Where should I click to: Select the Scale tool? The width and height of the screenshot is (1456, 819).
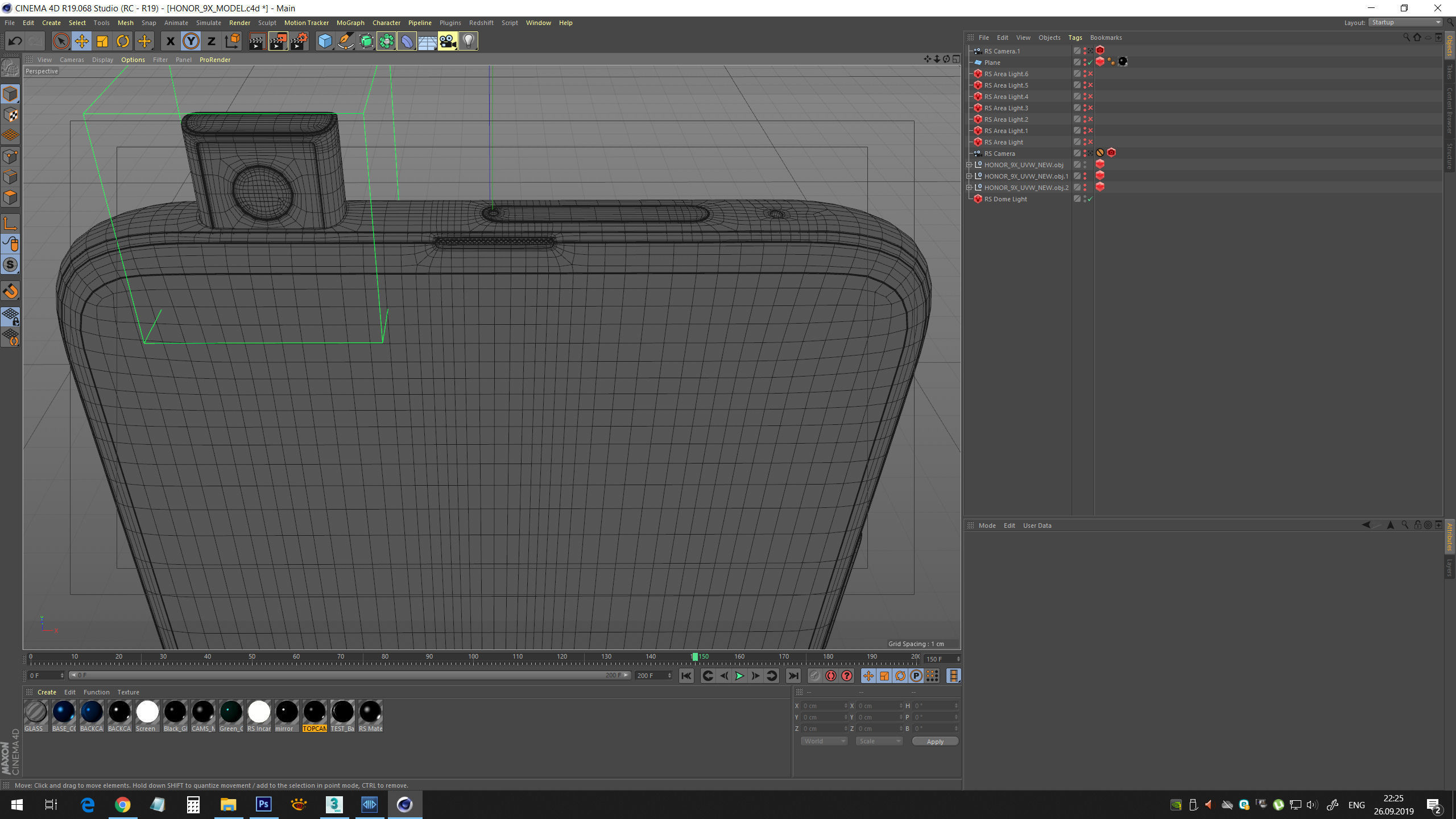point(102,41)
